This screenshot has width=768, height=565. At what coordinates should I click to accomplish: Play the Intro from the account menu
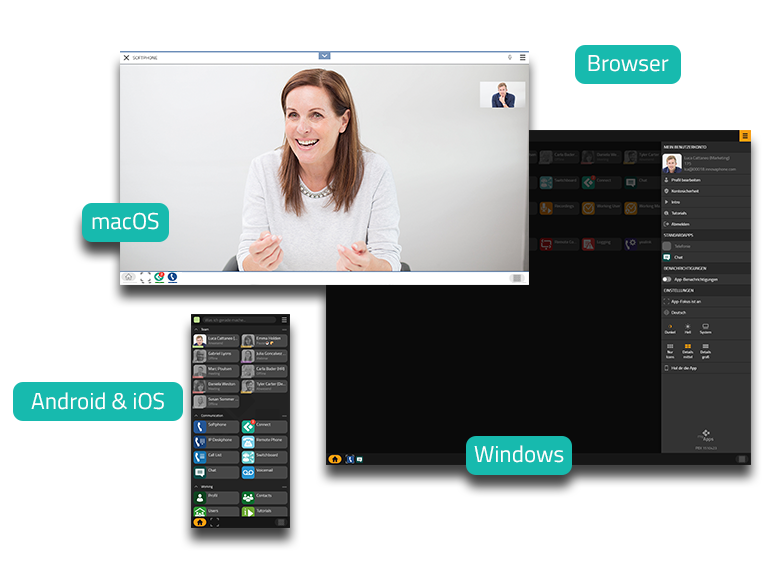click(x=706, y=202)
